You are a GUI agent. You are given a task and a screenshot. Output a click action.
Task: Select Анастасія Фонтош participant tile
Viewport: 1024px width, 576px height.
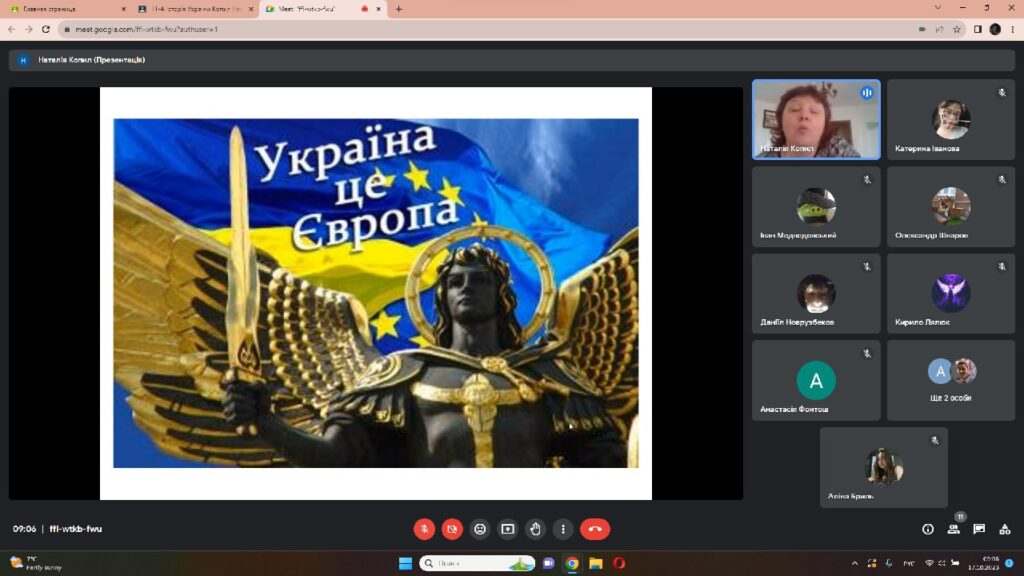tap(816, 380)
